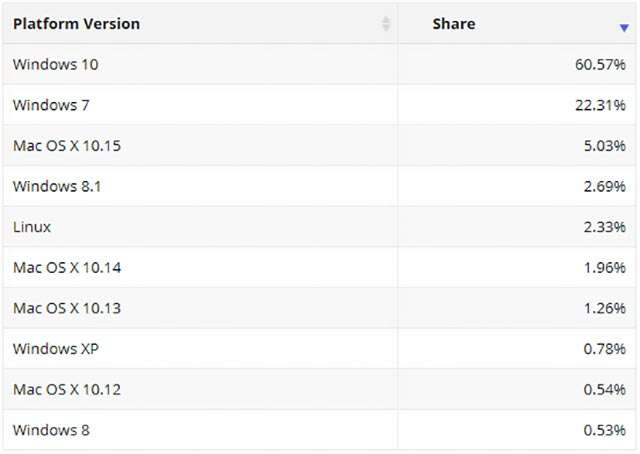This screenshot has width=640, height=454.
Task: Click the Windows XP row label
Action: tap(56, 349)
